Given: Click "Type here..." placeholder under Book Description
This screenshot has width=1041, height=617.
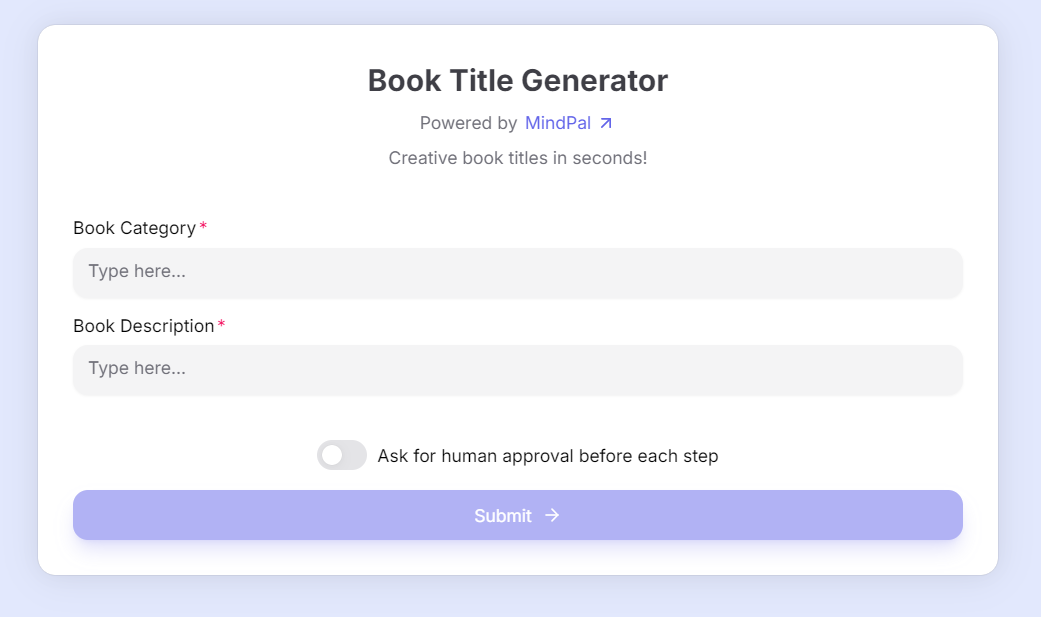Looking at the screenshot, I should tap(137, 368).
